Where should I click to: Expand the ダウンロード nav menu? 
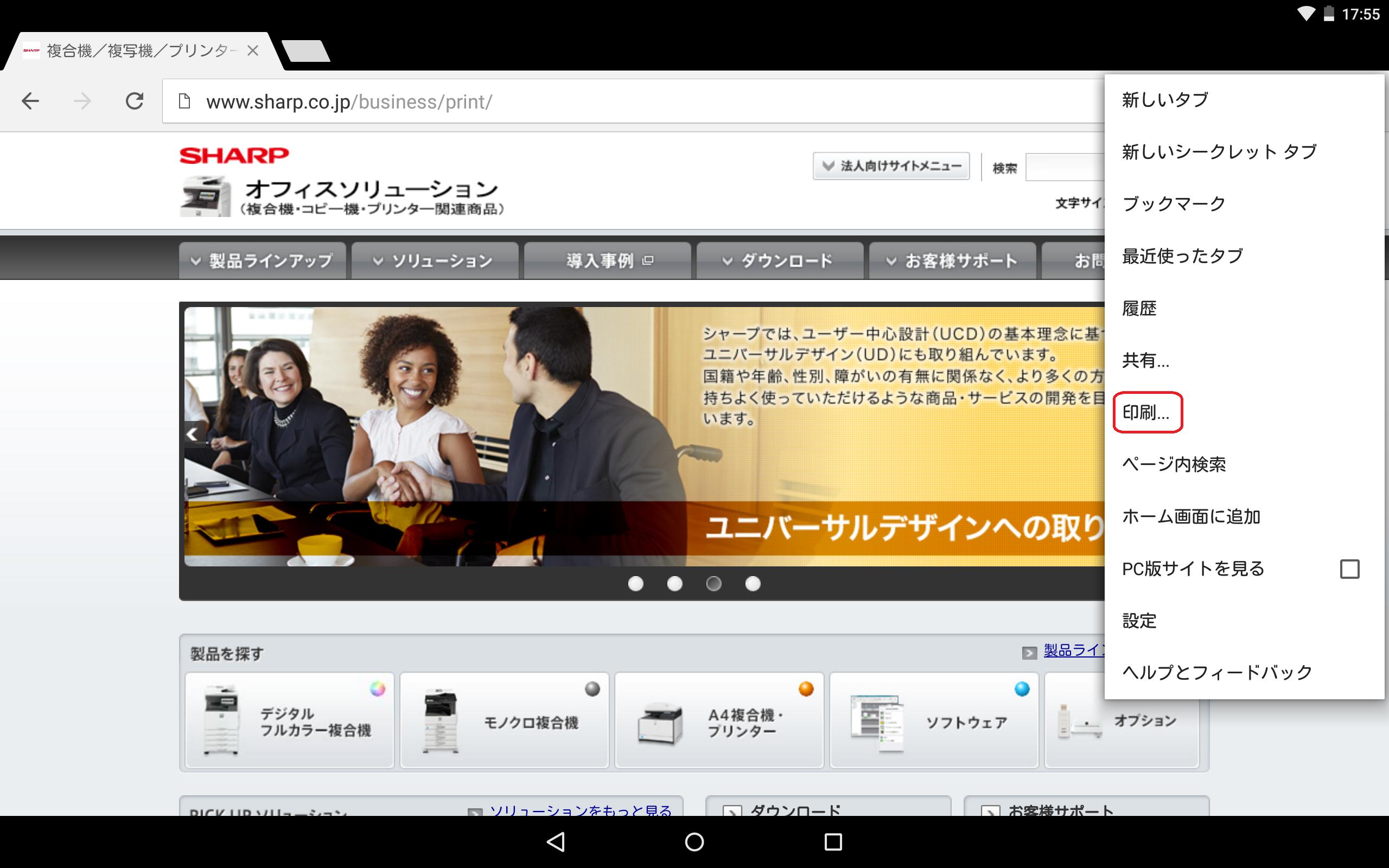click(x=780, y=260)
